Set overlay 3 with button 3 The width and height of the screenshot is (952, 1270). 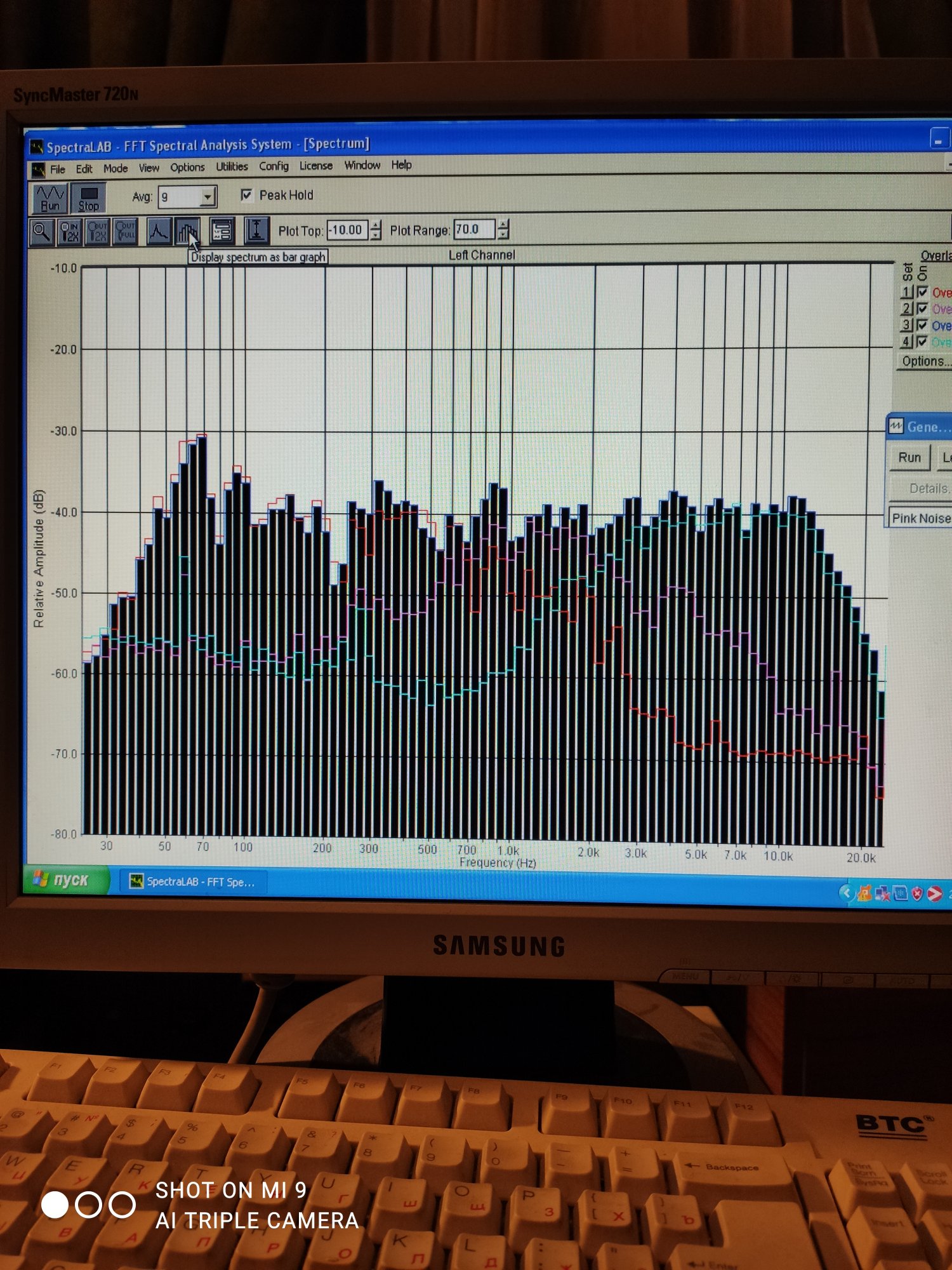[x=907, y=325]
